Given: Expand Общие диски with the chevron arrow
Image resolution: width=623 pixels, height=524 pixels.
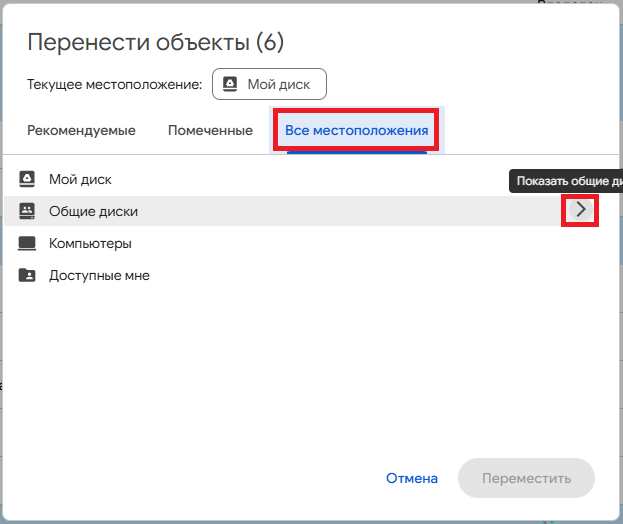Looking at the screenshot, I should 580,210.
